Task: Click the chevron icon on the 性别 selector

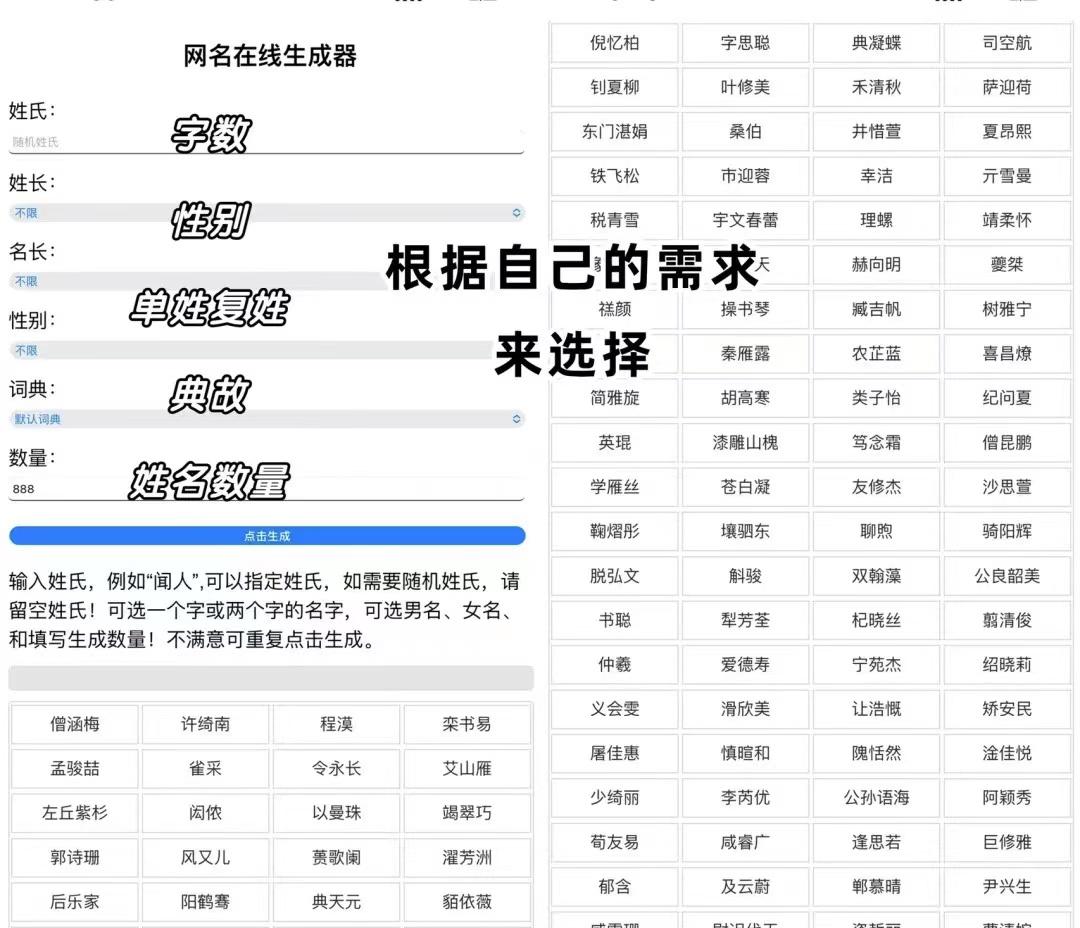Action: point(516,350)
